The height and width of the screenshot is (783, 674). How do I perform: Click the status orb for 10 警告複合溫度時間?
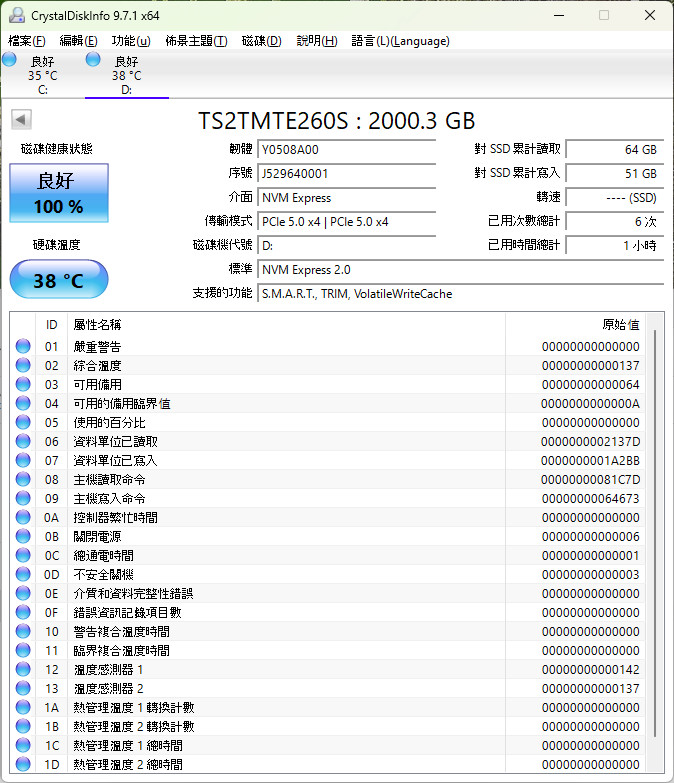[x=23, y=631]
